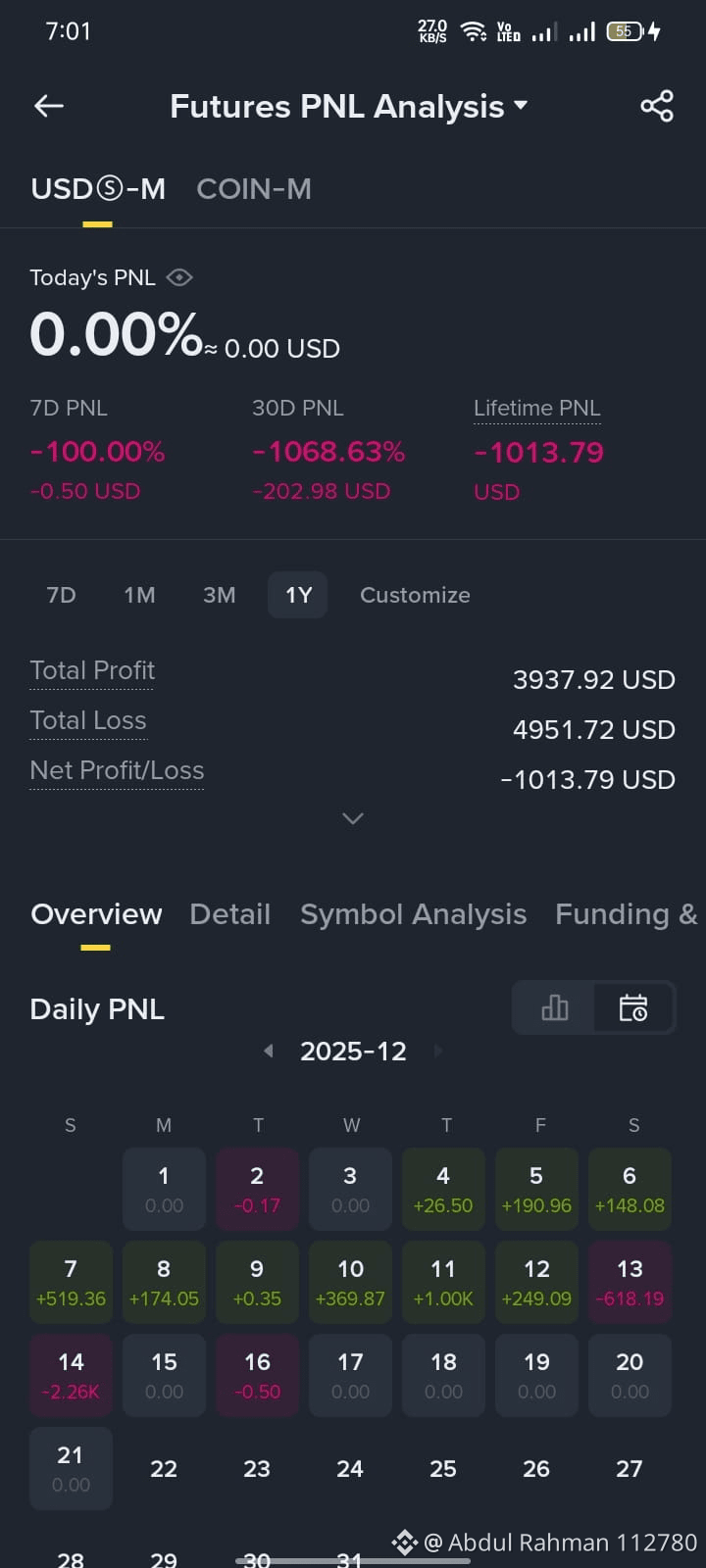The height and width of the screenshot is (1568, 706).
Task: Open the Symbol Analysis tab
Action: tap(413, 914)
